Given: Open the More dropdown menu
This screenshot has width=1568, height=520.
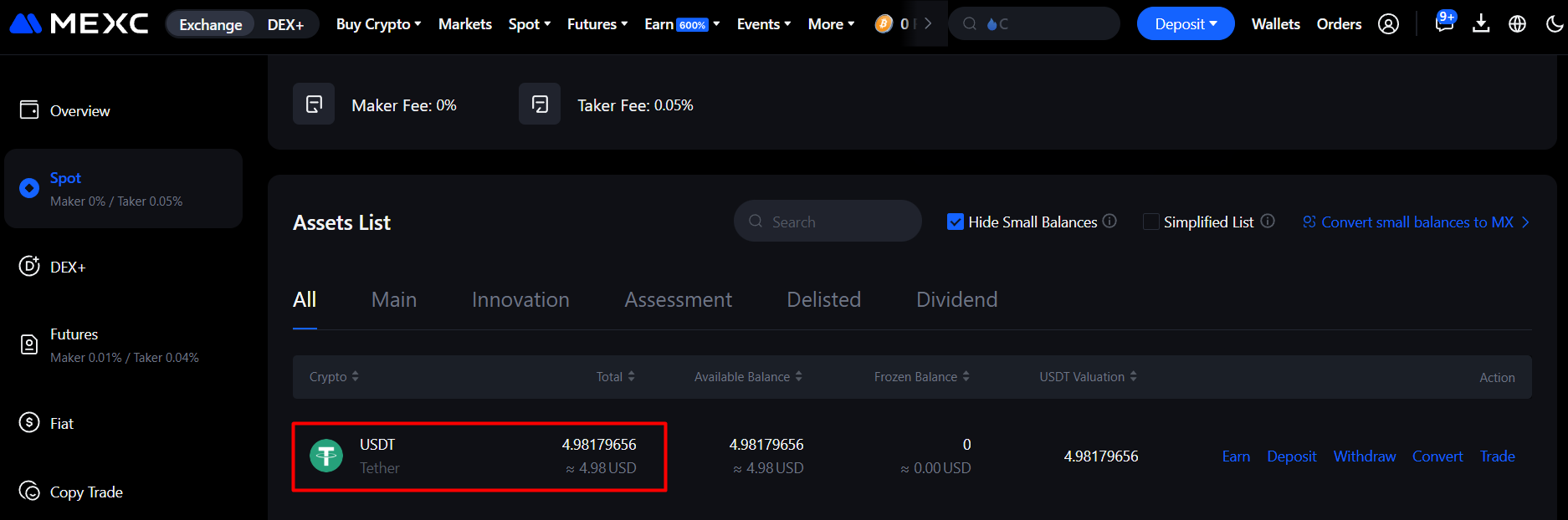Looking at the screenshot, I should click(832, 24).
